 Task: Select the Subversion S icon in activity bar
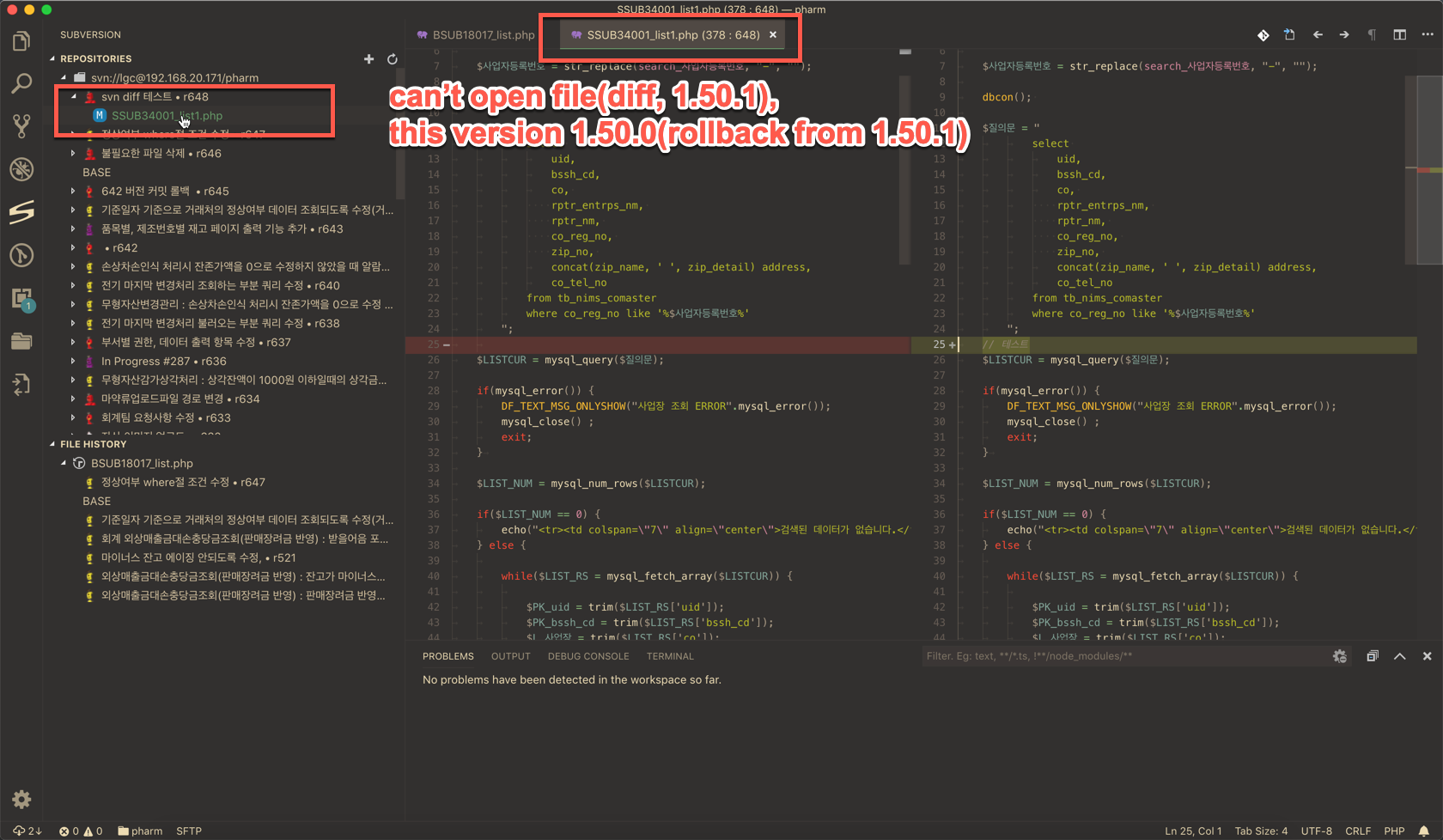tap(21, 212)
